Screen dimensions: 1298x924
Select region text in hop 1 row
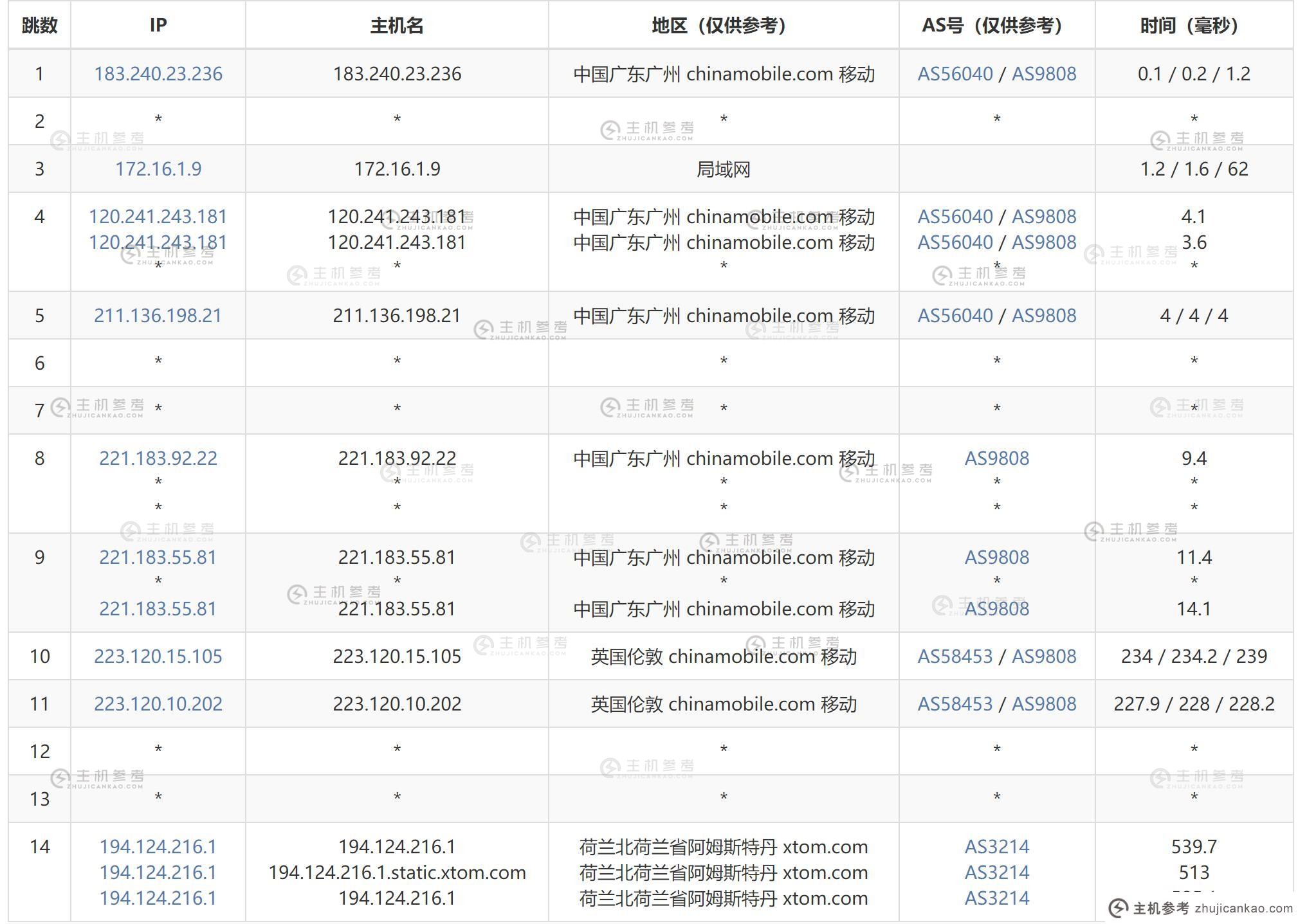coord(724,74)
